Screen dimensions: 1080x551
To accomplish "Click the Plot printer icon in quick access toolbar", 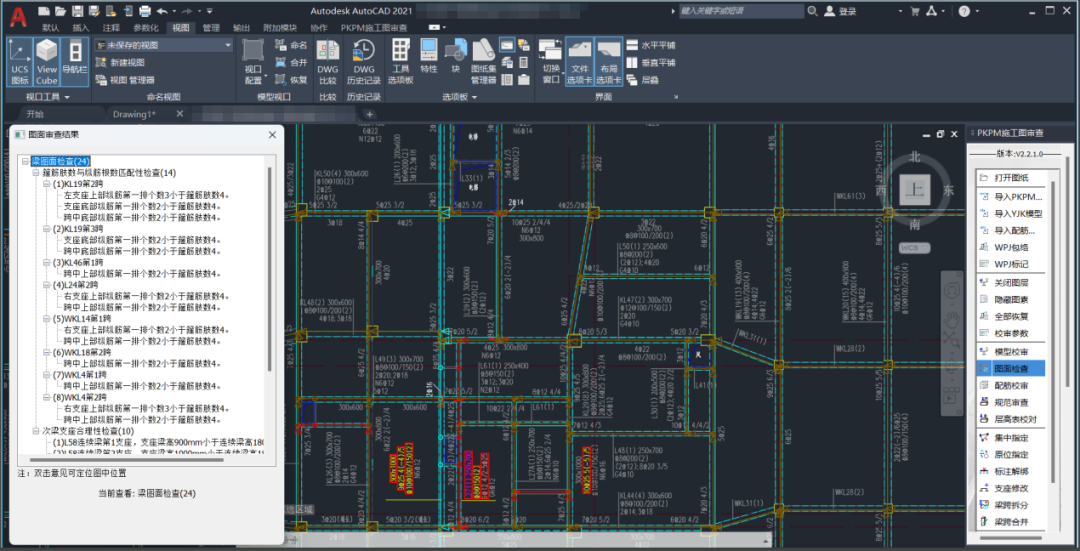I will [145, 11].
